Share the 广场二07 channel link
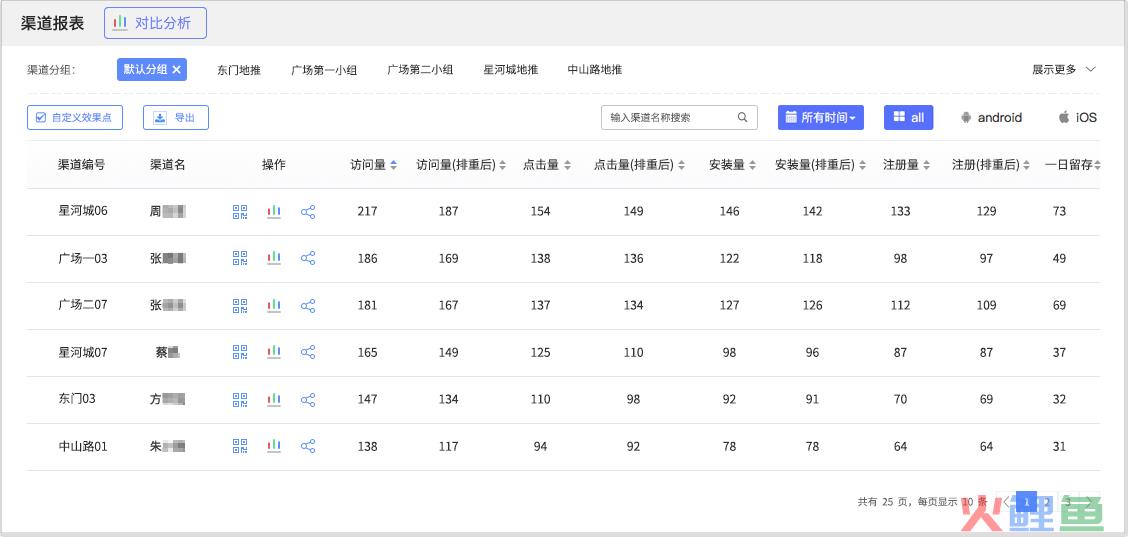 click(x=308, y=305)
